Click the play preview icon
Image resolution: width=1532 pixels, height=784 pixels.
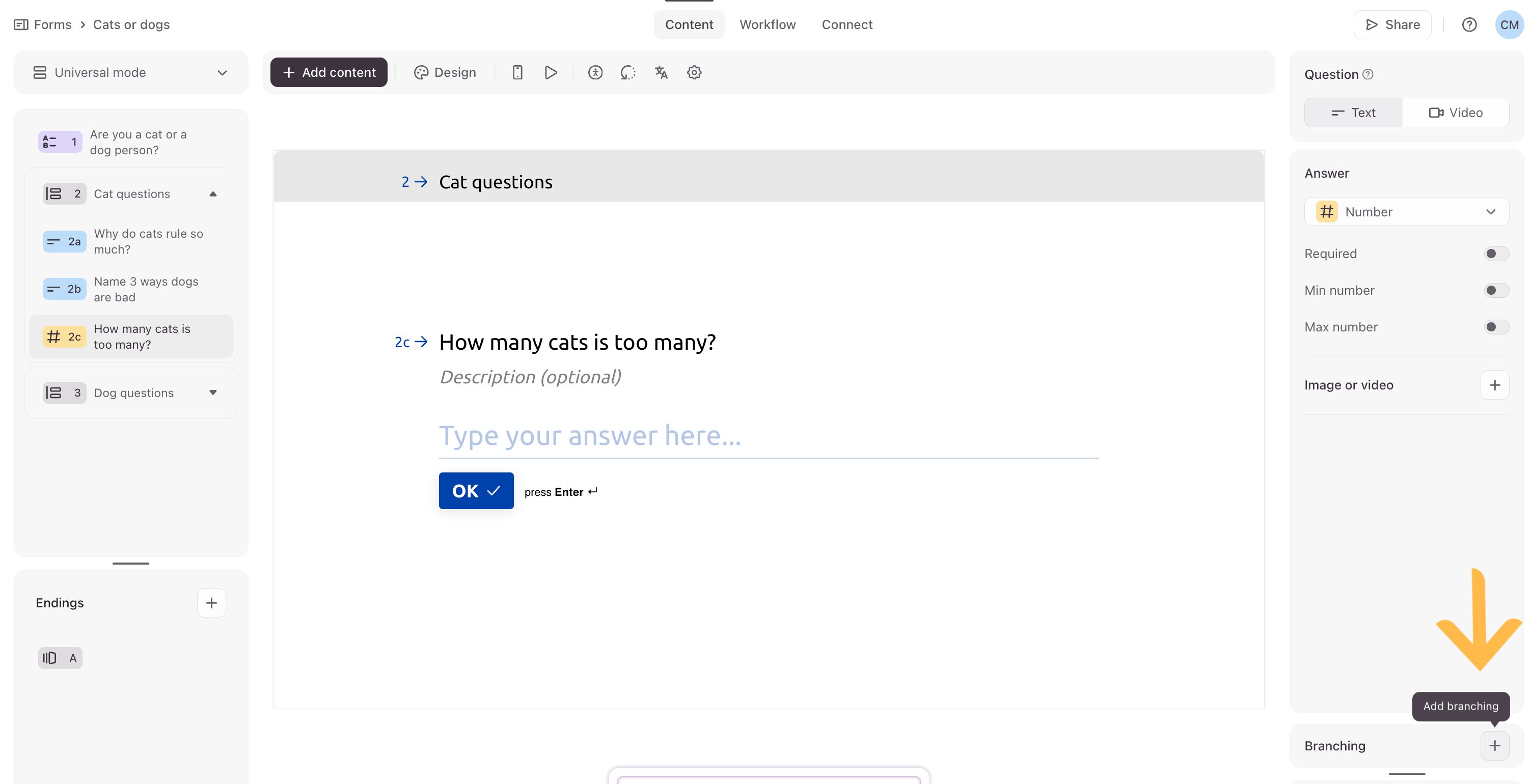pos(551,72)
